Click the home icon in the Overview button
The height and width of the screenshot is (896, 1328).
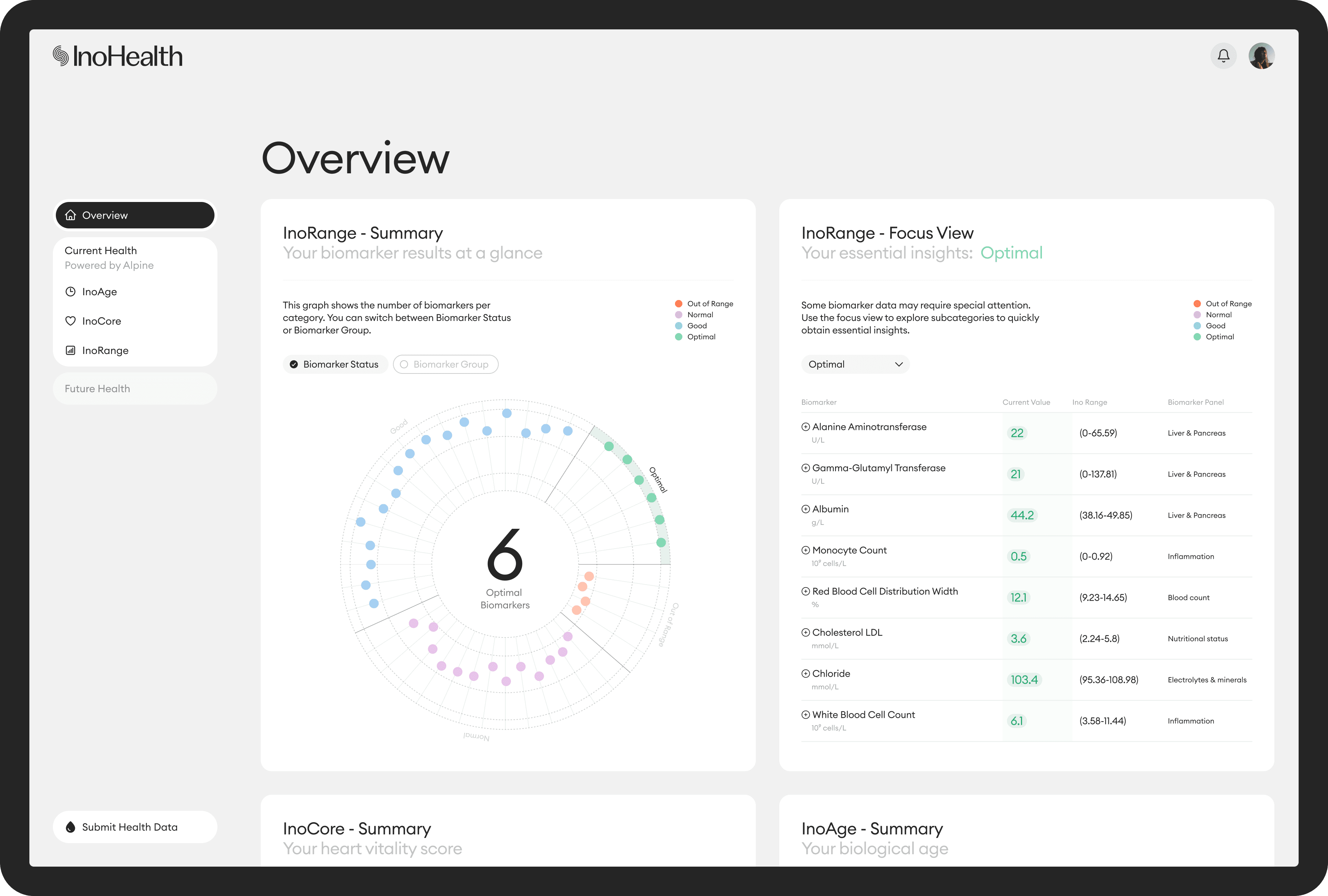(x=71, y=215)
